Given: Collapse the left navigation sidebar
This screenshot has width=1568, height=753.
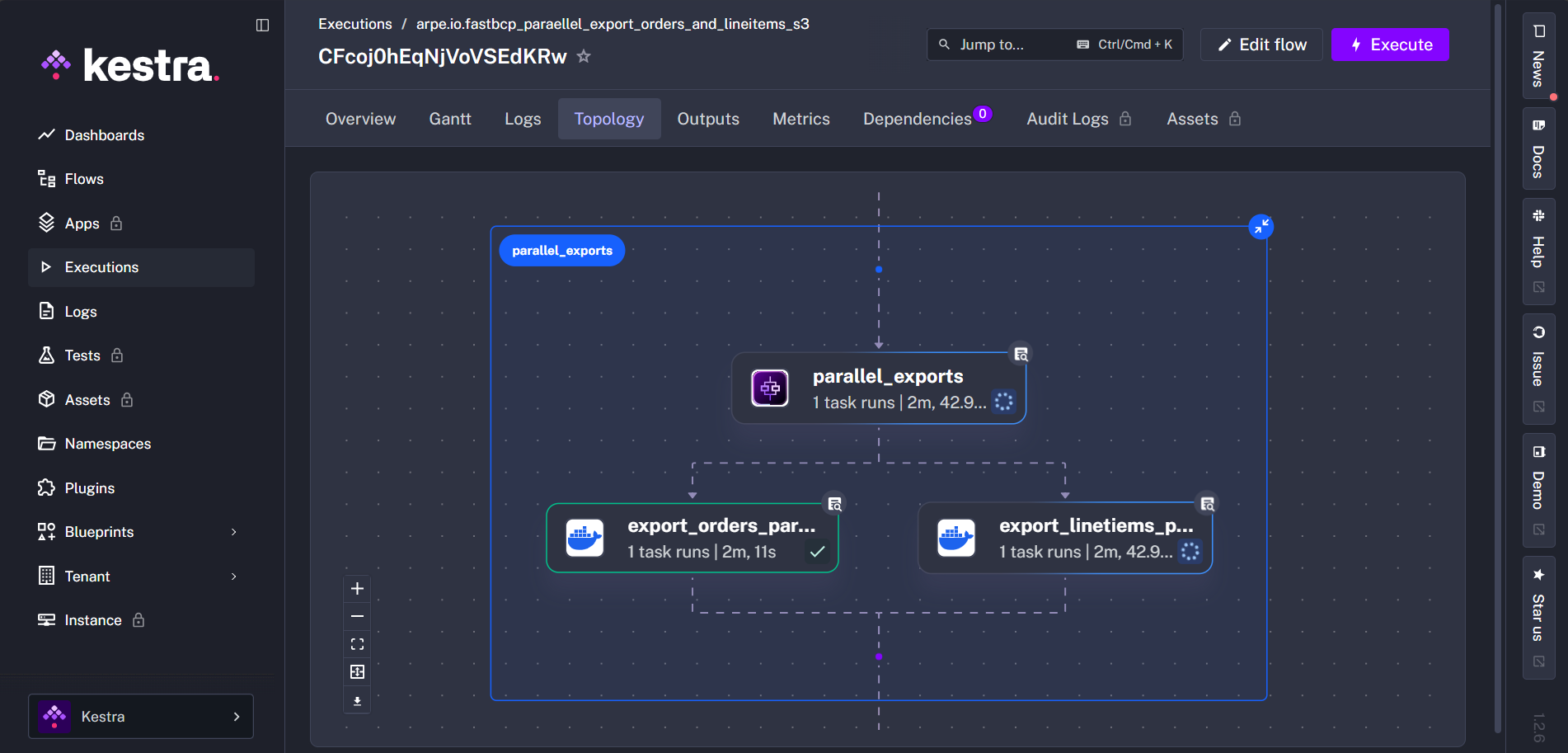Looking at the screenshot, I should 261,25.
